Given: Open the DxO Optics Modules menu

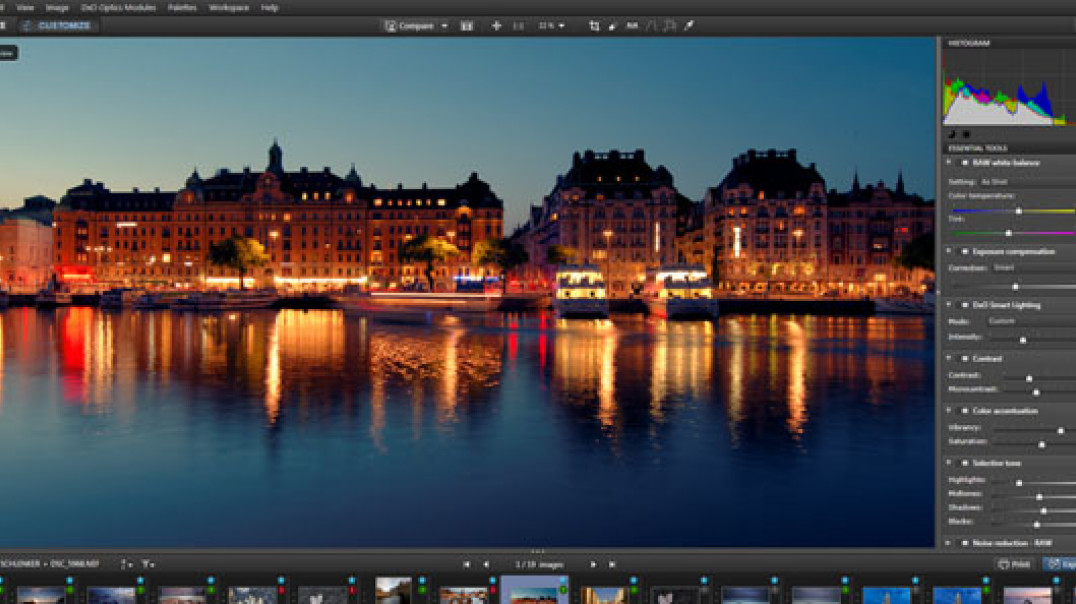Looking at the screenshot, I should (118, 8).
